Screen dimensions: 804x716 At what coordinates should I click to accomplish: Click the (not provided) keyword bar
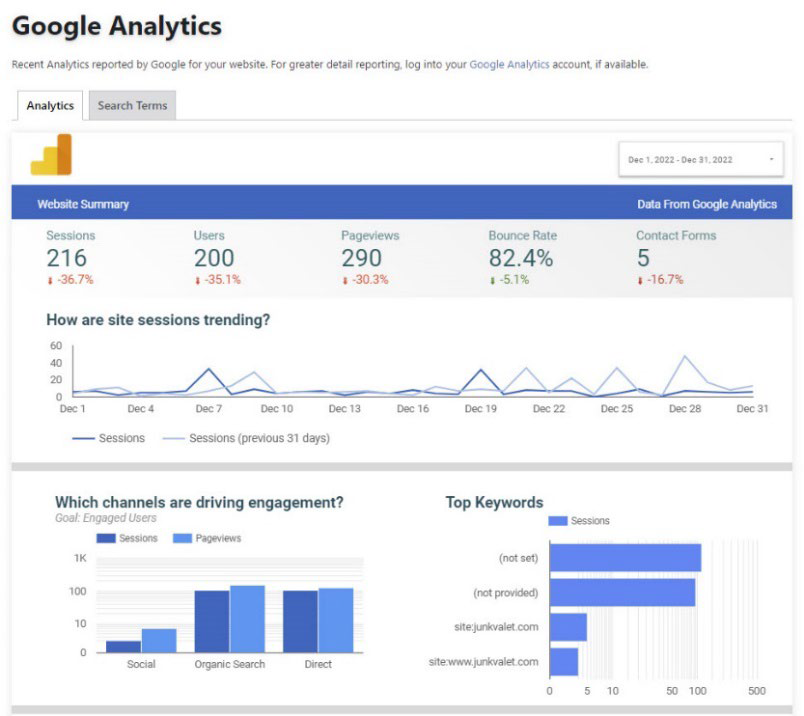[622, 592]
